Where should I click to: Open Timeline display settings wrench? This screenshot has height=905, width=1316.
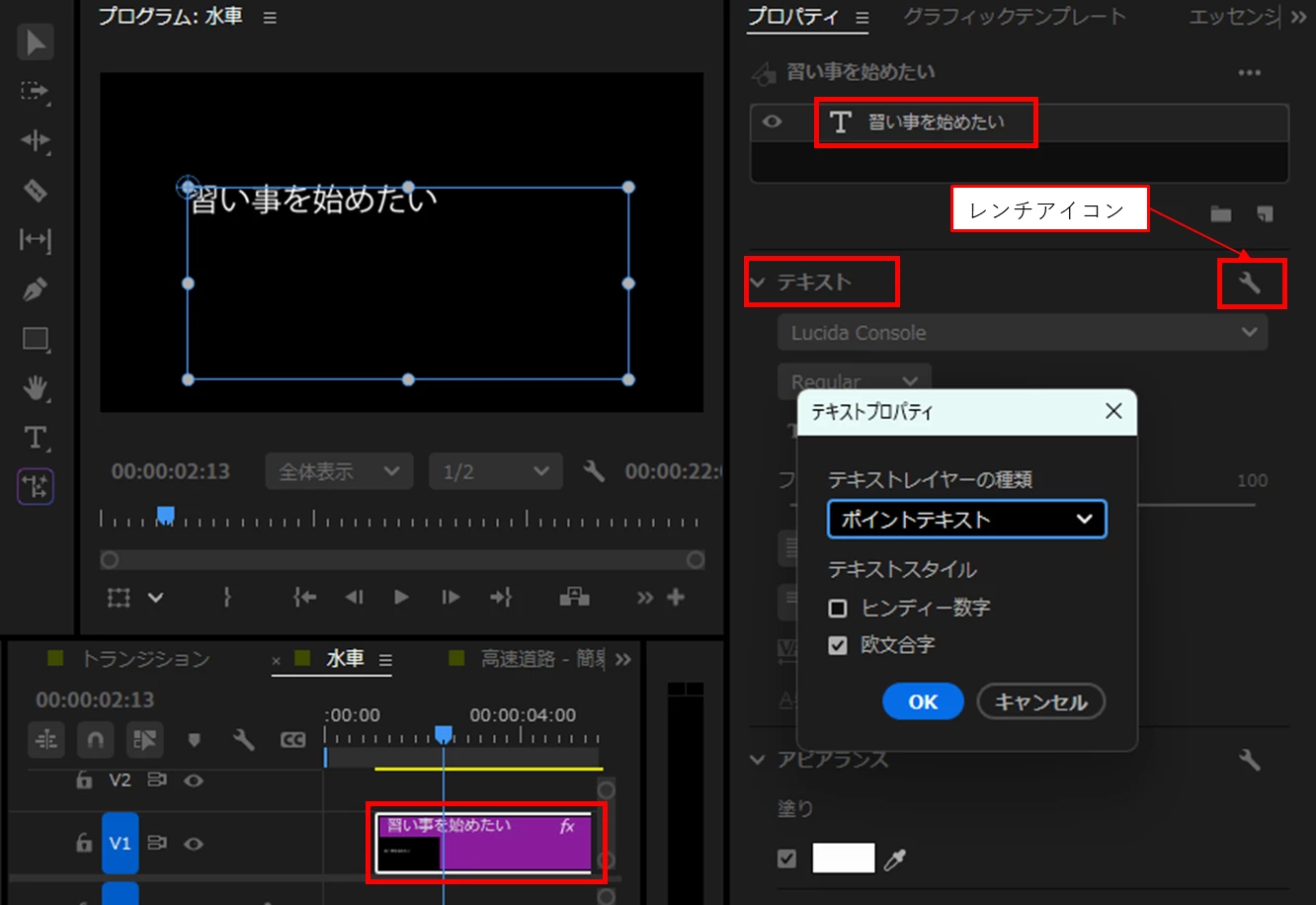click(x=243, y=739)
